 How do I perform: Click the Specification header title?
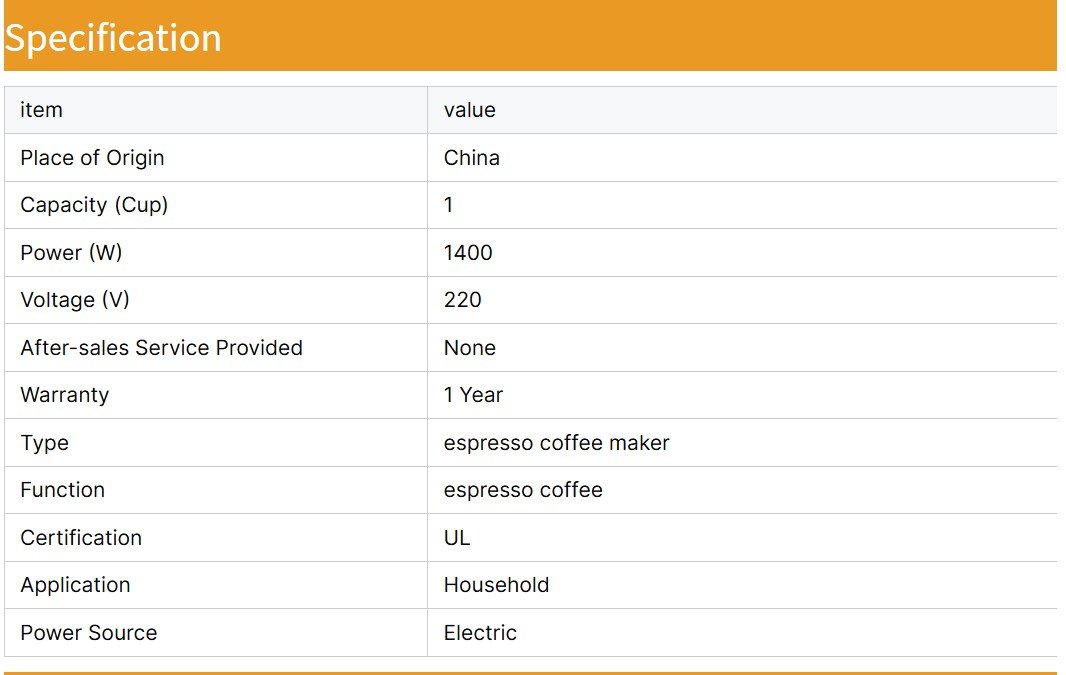click(113, 38)
